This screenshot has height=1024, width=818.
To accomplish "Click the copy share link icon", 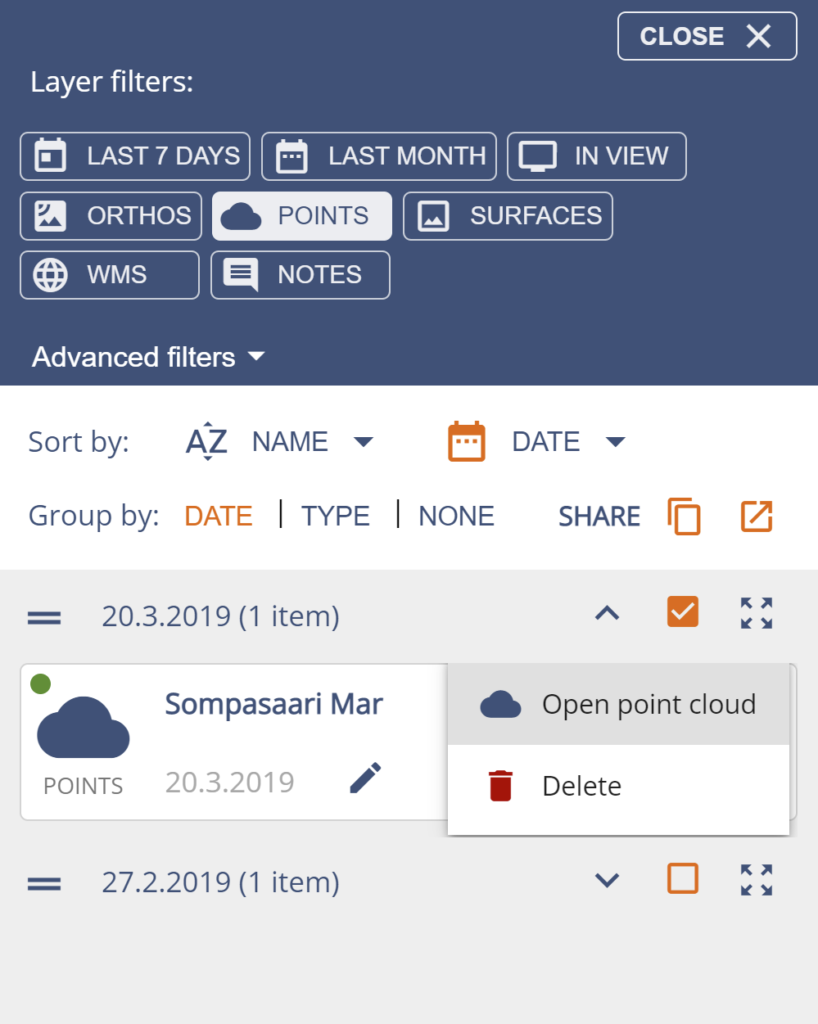I will (684, 516).
